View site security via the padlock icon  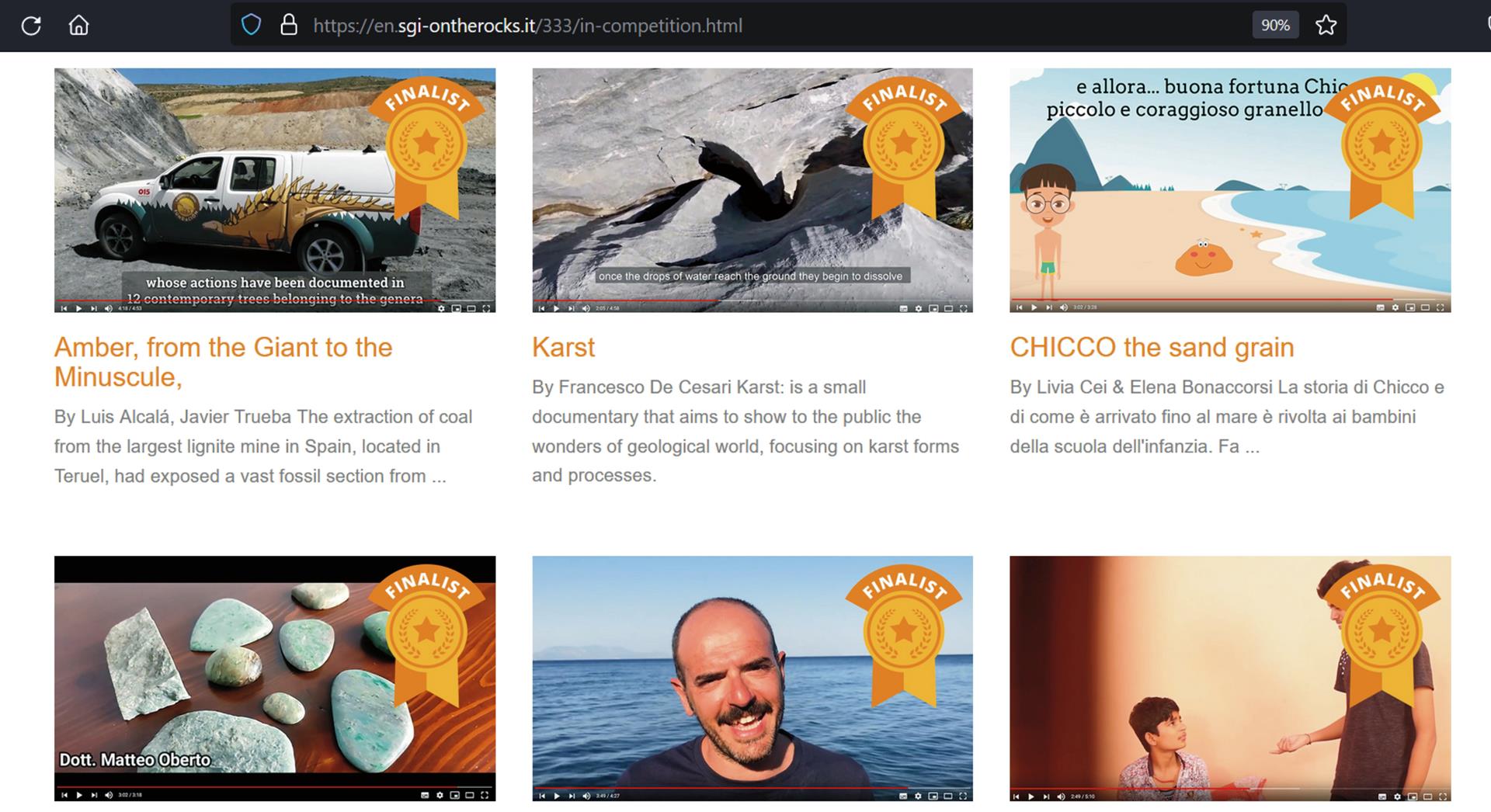click(x=288, y=26)
